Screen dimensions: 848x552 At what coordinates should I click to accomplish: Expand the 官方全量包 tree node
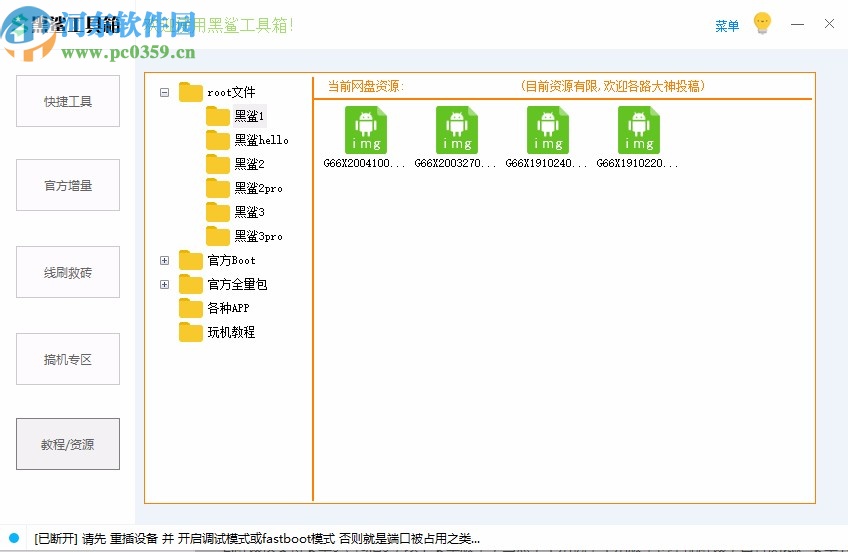164,284
